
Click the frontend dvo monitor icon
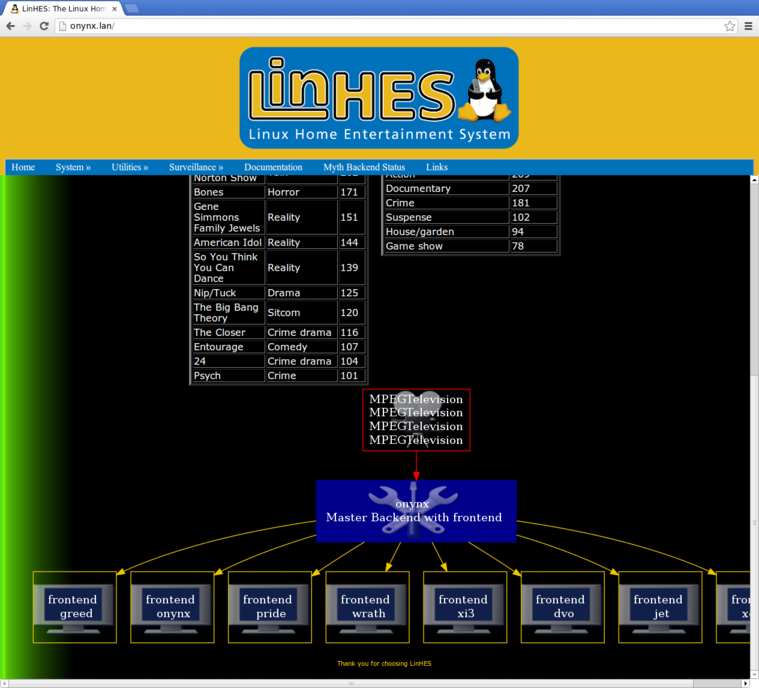tap(562, 607)
